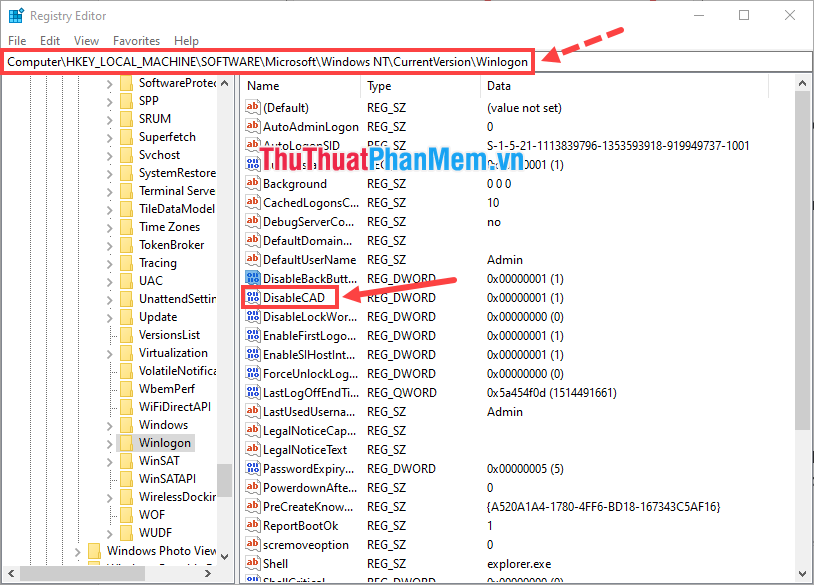This screenshot has width=814, height=585.
Task: Click the icon next to AutoAdminLogon value
Action: [253, 126]
